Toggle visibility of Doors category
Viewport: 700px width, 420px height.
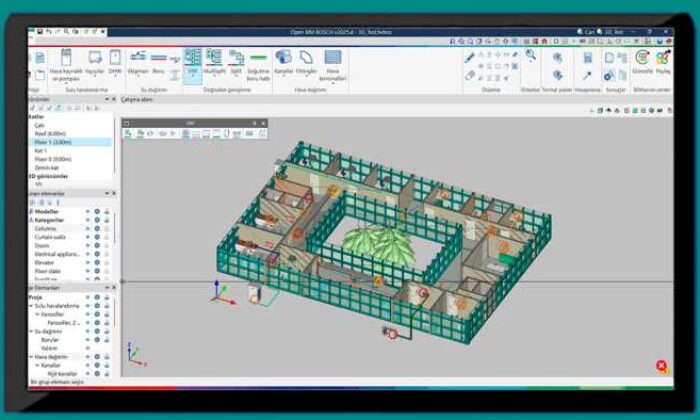tap(88, 245)
